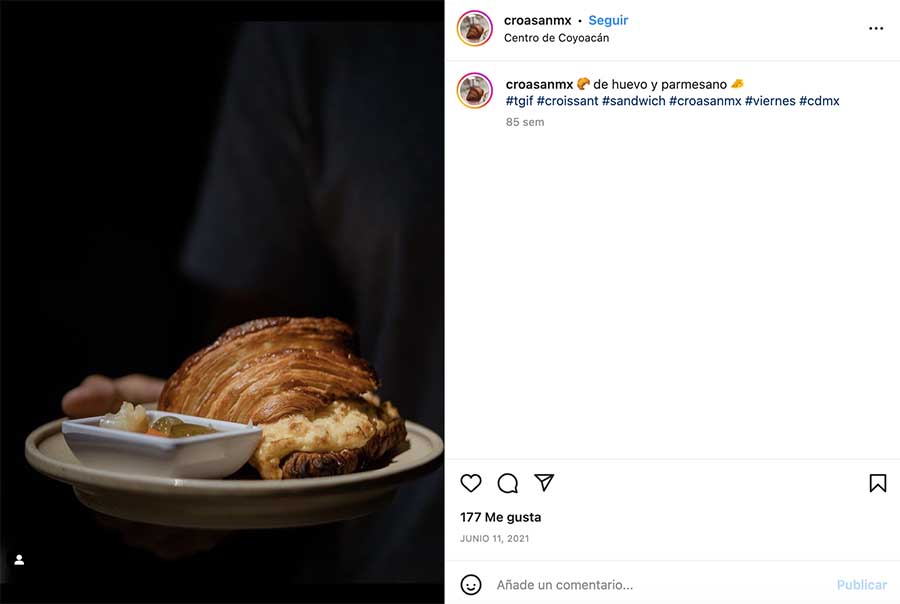Image resolution: width=900 pixels, height=604 pixels.
Task: Open the #sandwich hashtag
Action: (x=633, y=101)
